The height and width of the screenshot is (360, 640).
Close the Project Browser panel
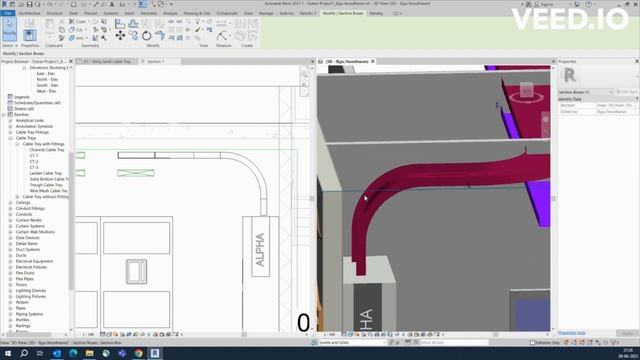tap(71, 61)
